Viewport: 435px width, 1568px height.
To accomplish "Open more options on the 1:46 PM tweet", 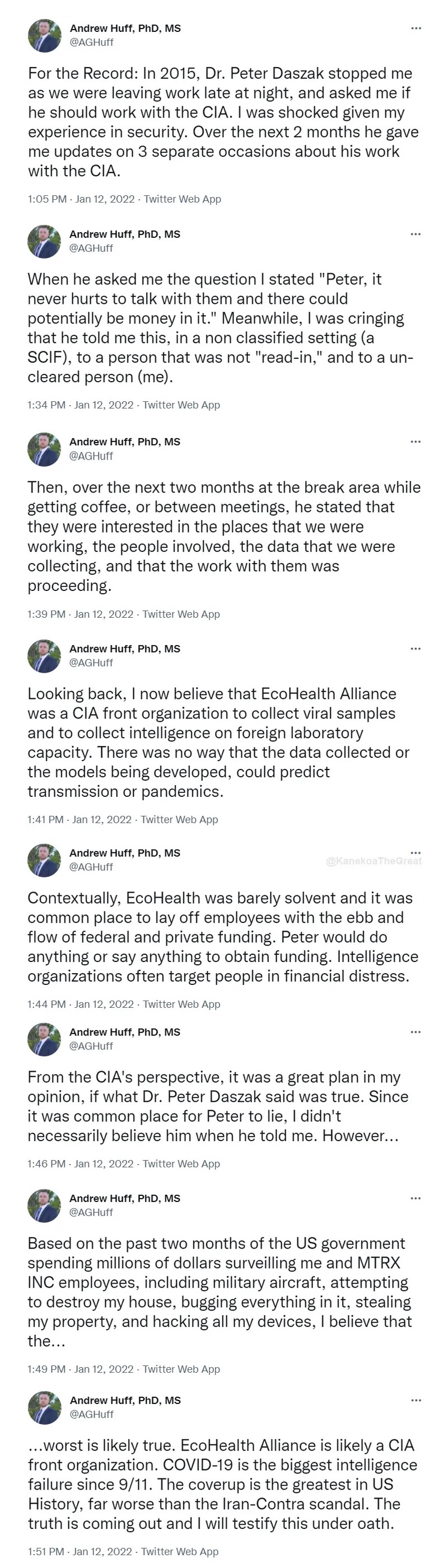I will [415, 1032].
